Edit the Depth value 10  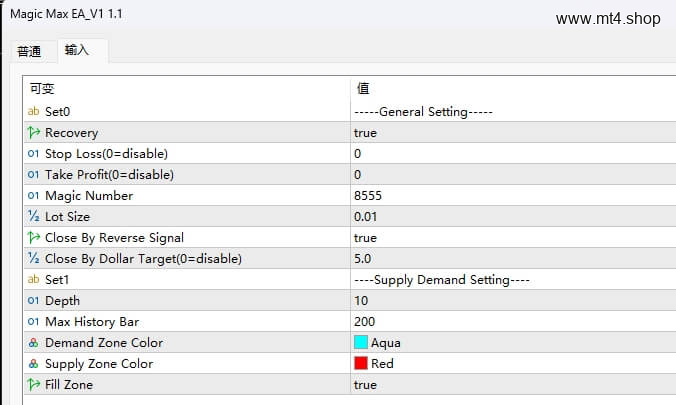(361, 301)
